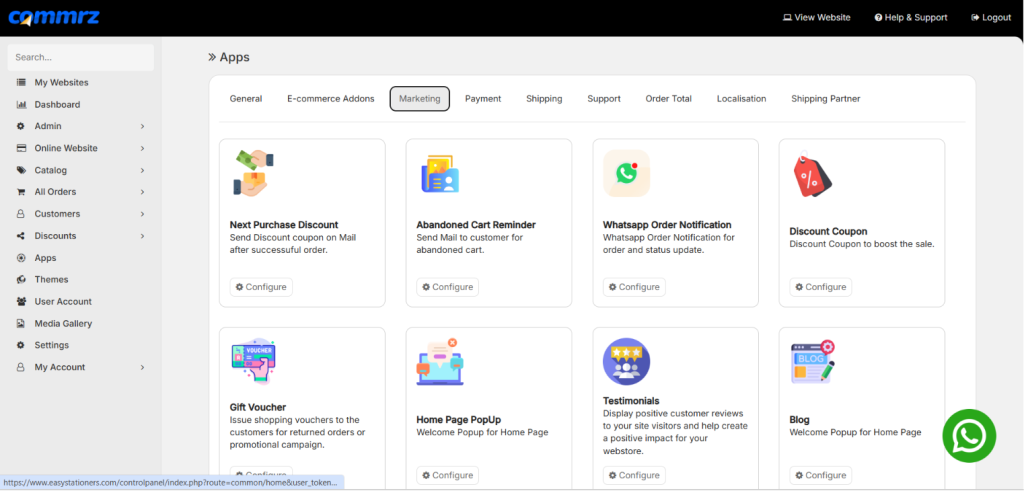Focus the sidebar Search field

pos(81,57)
